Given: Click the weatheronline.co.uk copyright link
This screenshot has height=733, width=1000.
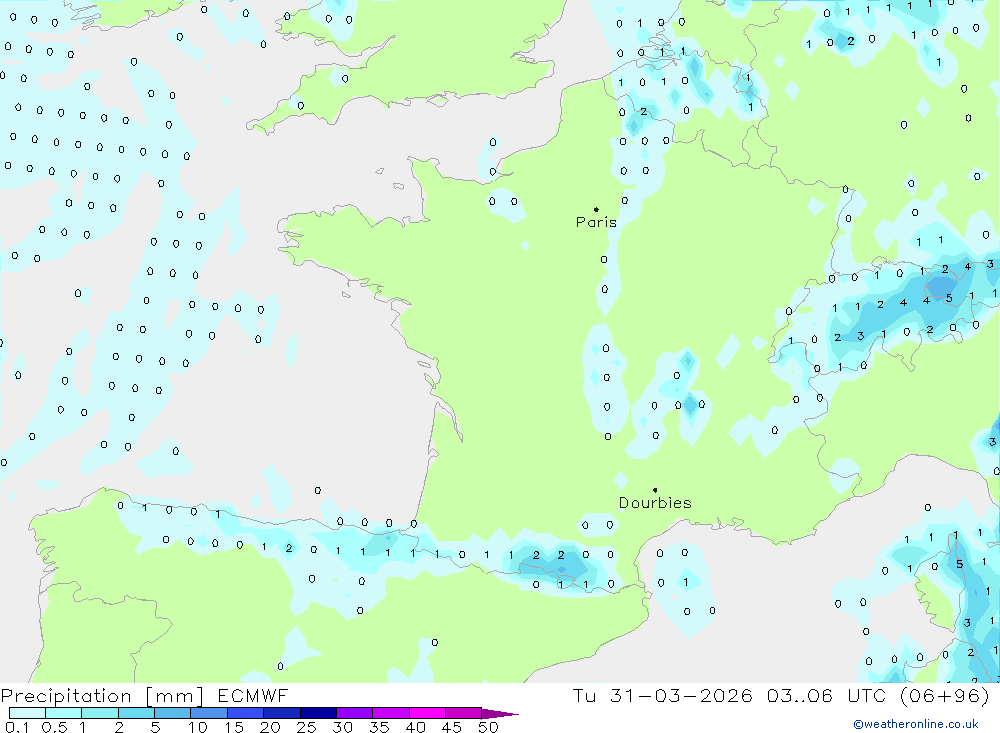Looking at the screenshot, I should point(916,724).
